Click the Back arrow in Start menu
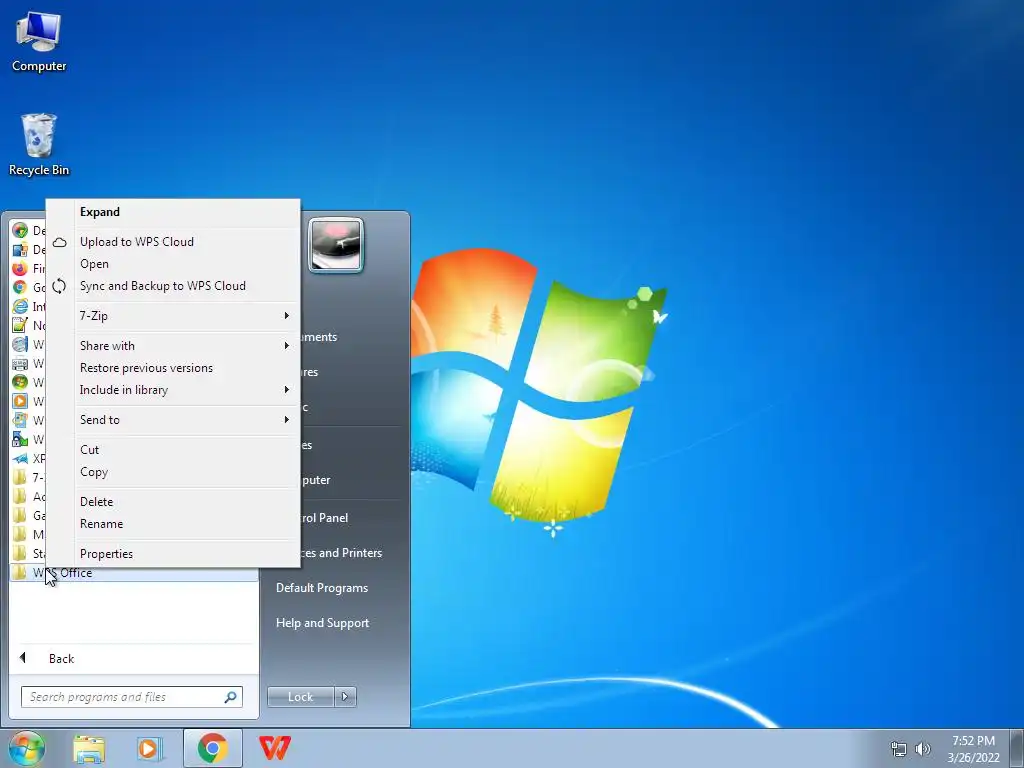The image size is (1024, 768). (x=23, y=658)
